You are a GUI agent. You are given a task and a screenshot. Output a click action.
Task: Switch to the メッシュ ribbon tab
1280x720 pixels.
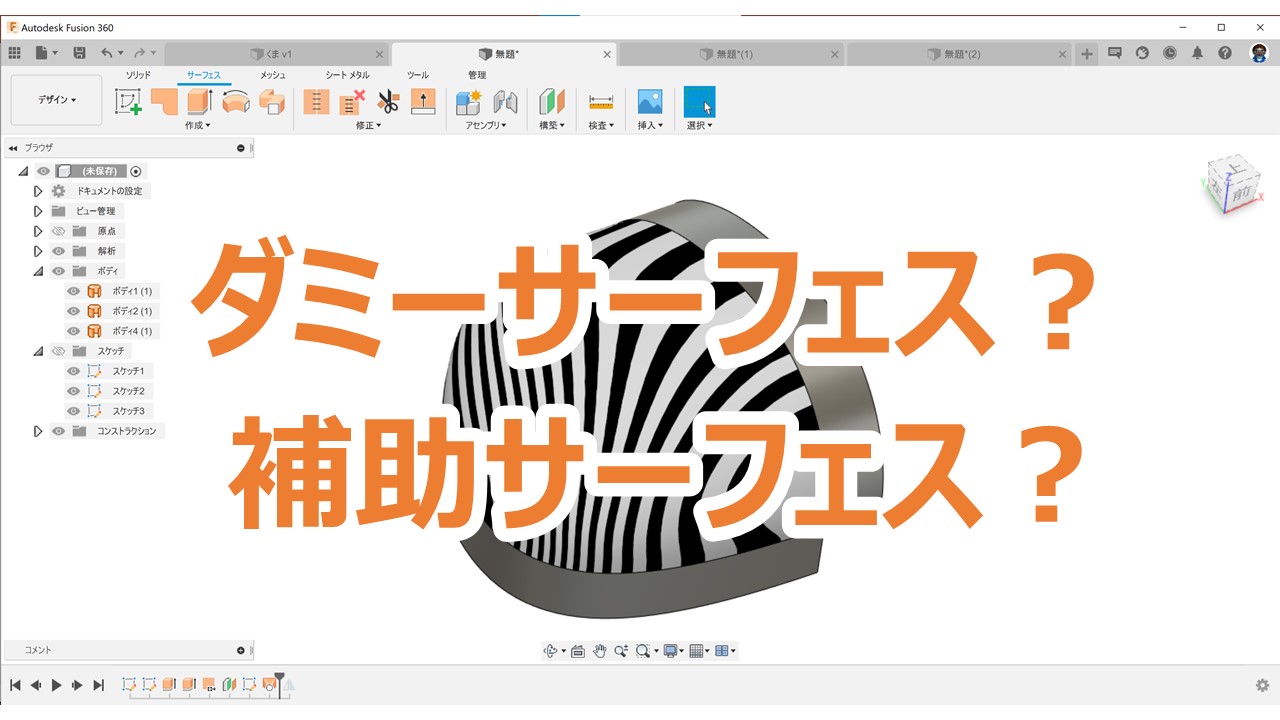tap(270, 74)
